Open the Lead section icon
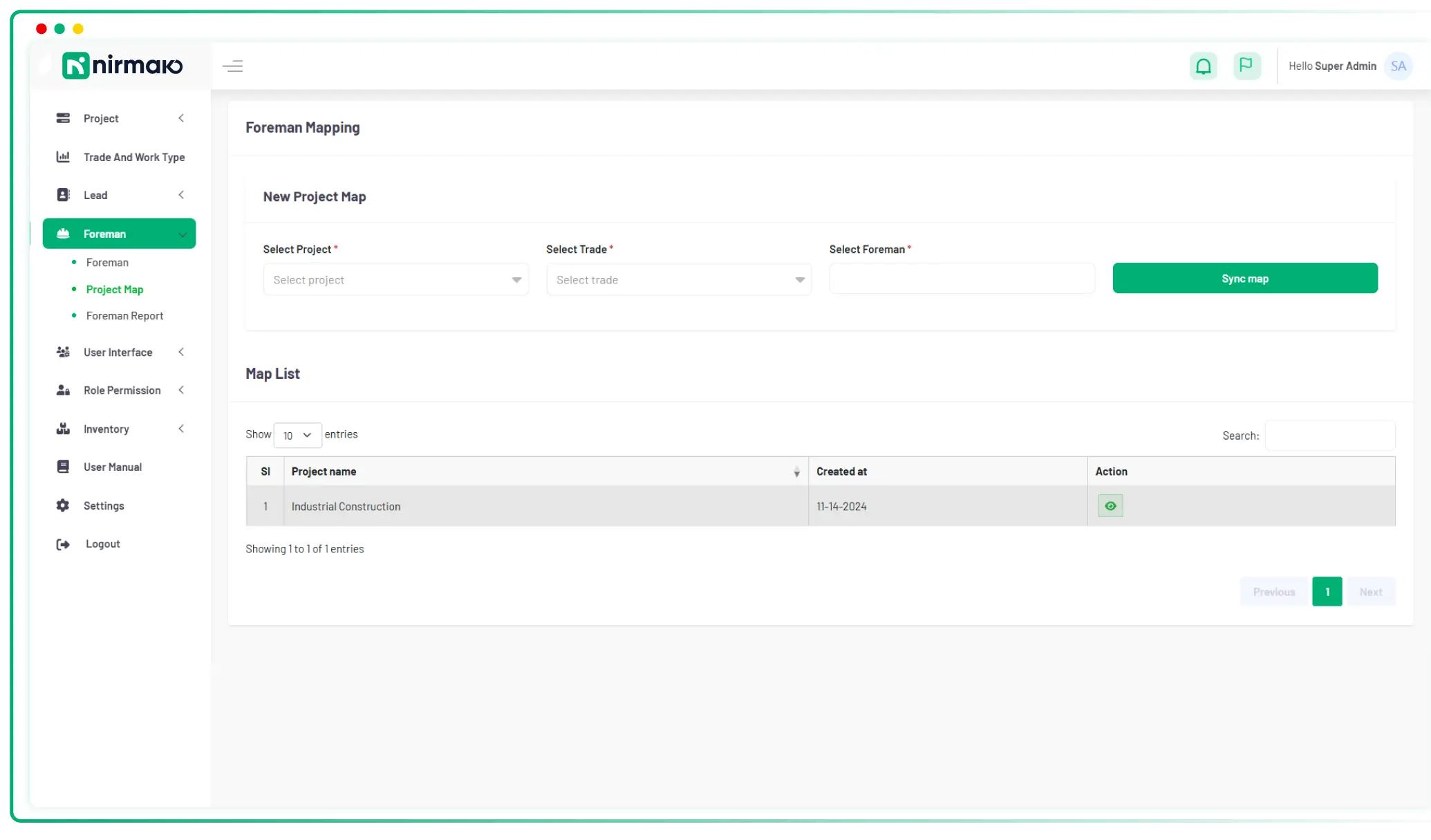This screenshot has width=1431, height=840. [63, 194]
